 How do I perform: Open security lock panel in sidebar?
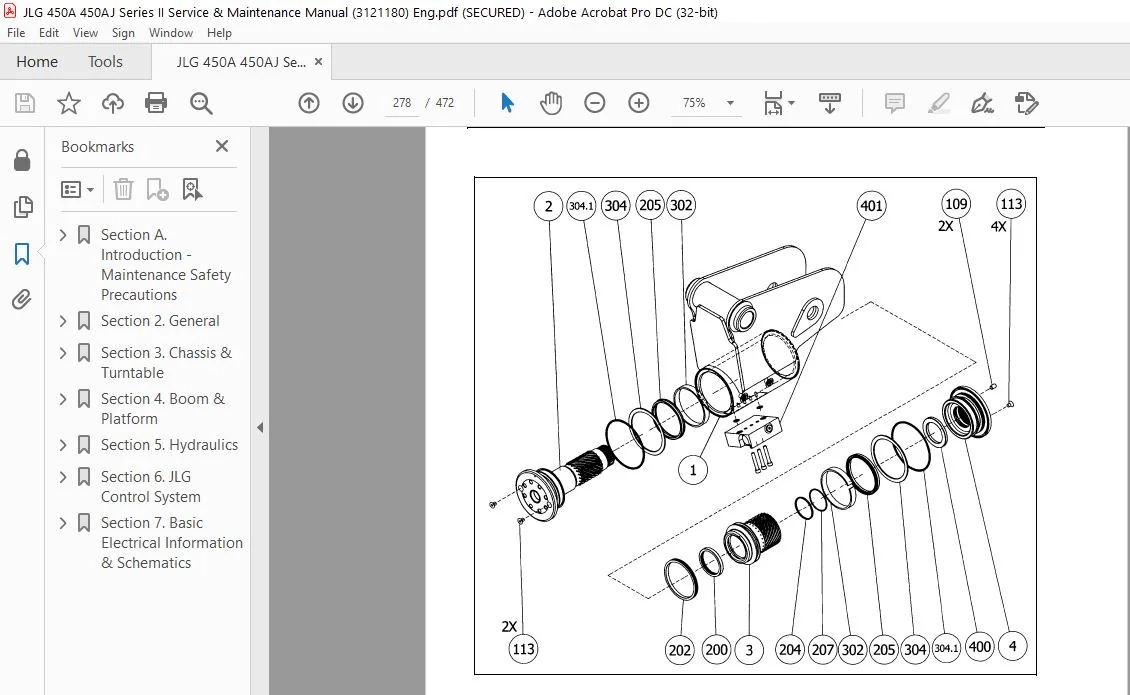pyautogui.click(x=22, y=160)
